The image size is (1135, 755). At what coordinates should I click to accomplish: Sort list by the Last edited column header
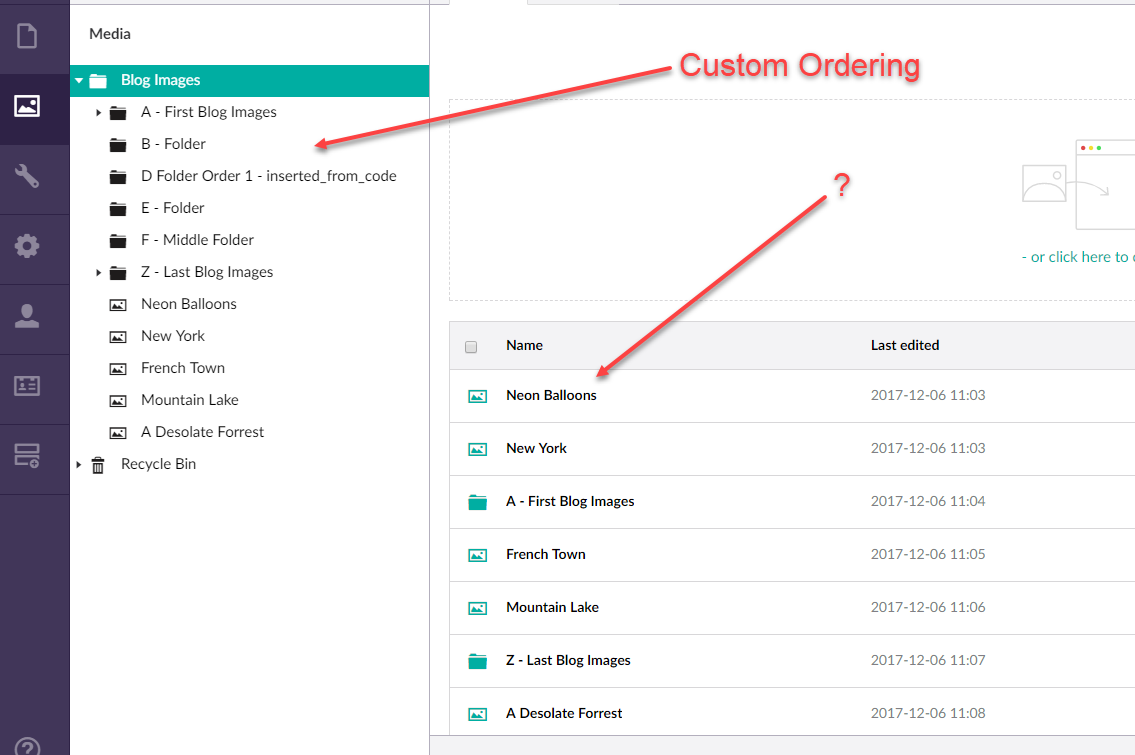(905, 345)
